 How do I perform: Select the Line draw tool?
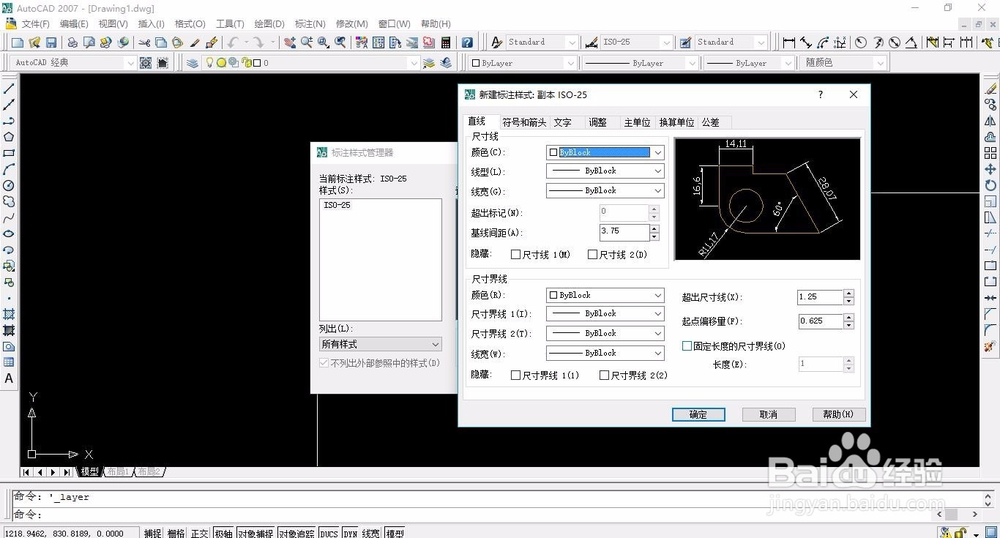point(9,88)
